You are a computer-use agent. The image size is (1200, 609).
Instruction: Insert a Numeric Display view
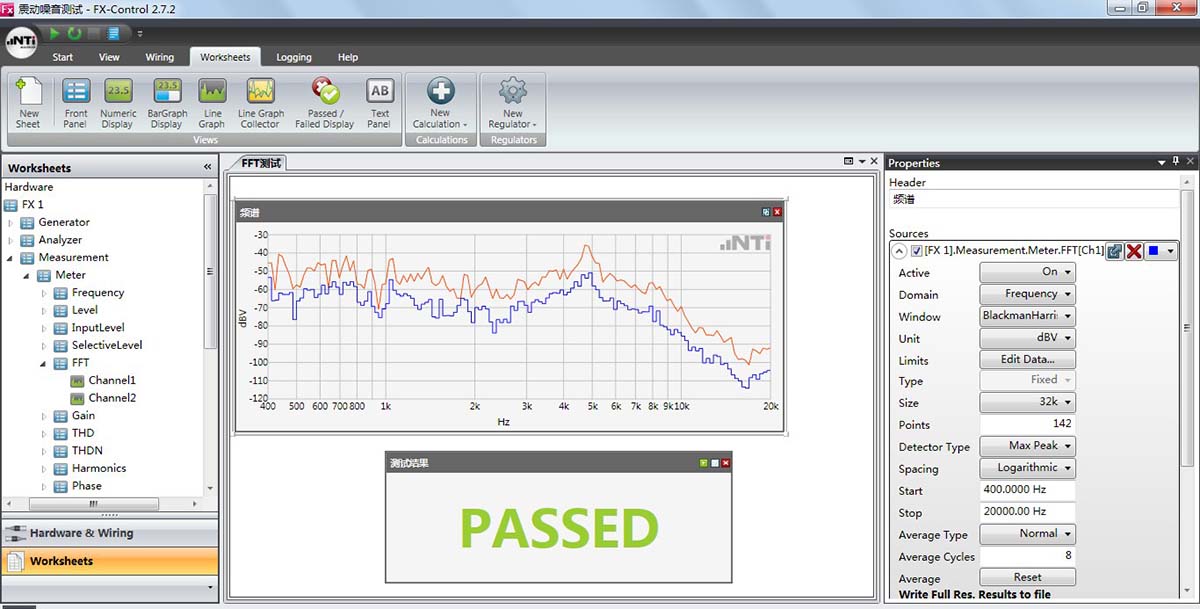(118, 103)
